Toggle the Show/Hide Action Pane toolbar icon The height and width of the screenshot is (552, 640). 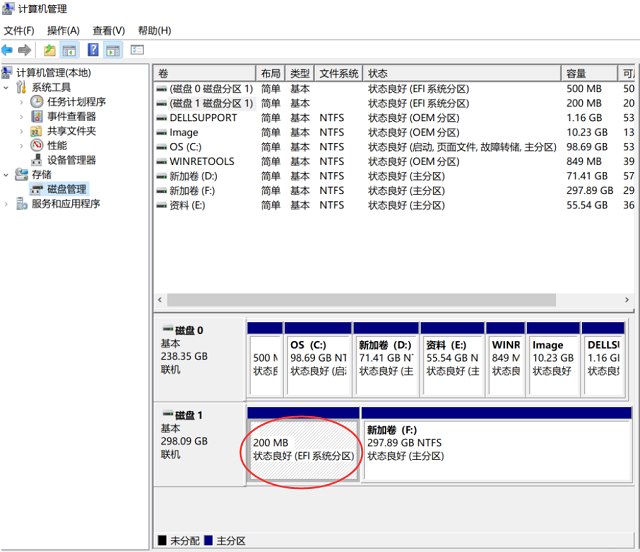pyautogui.click(x=113, y=50)
